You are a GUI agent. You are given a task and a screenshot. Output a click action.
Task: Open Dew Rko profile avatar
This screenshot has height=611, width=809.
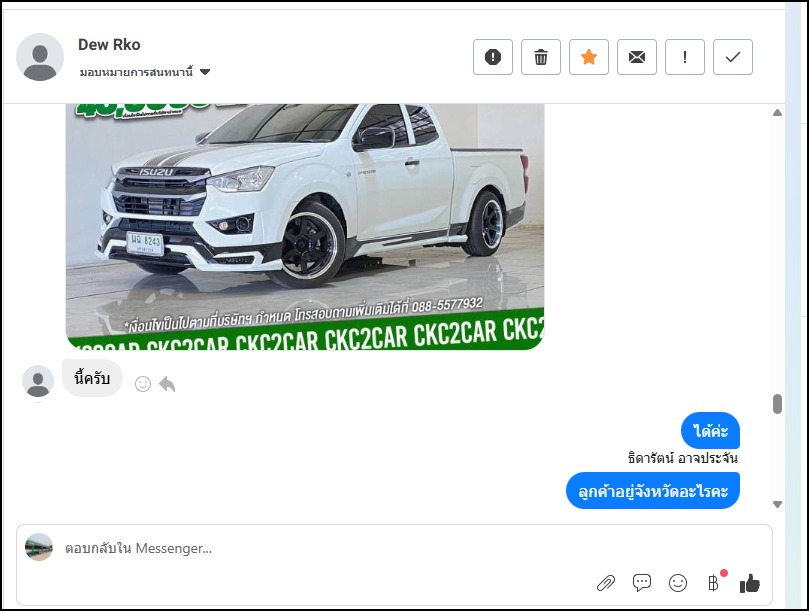point(40,57)
